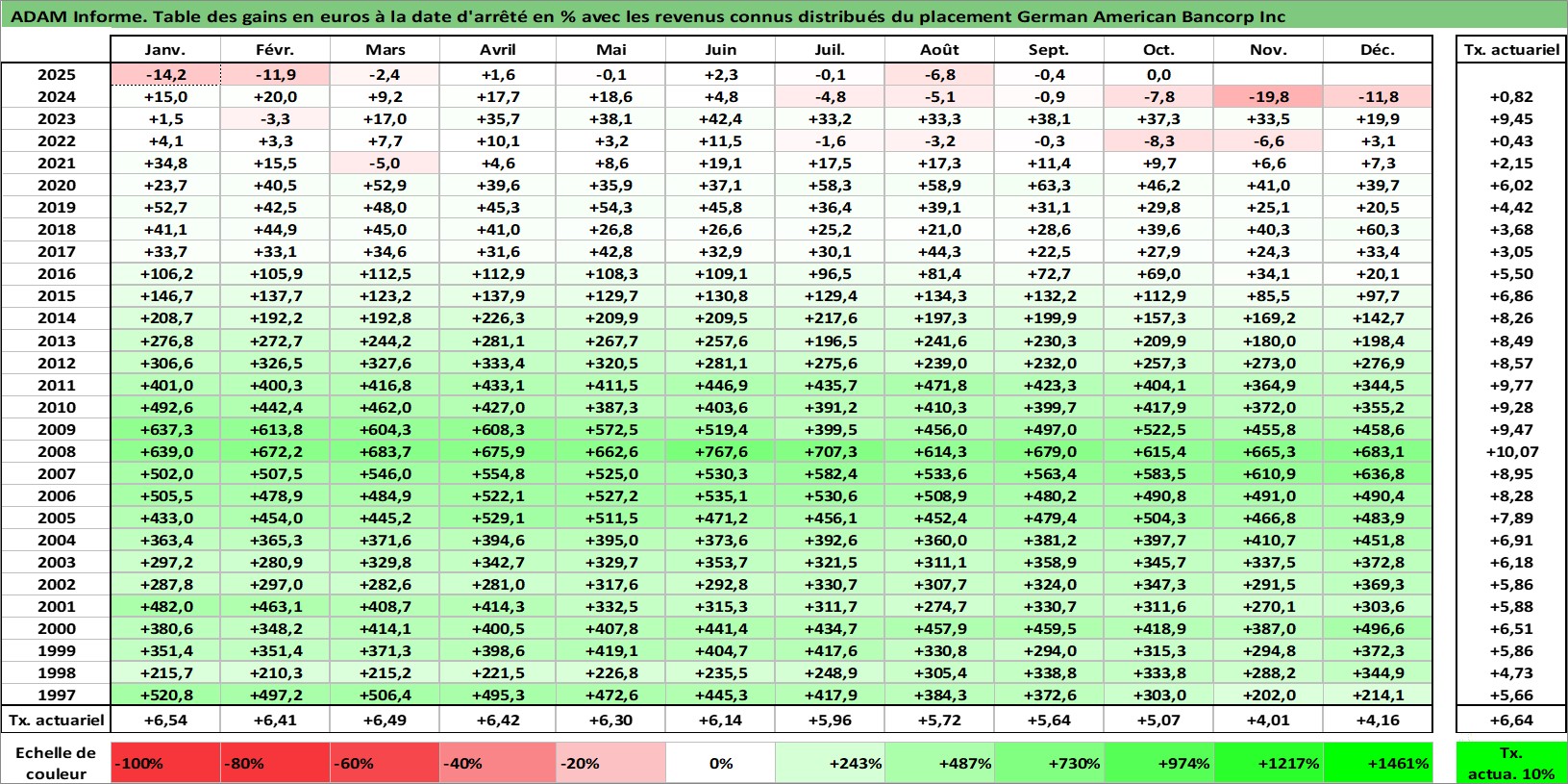The height and width of the screenshot is (784, 1568).
Task: Select the -100% red color scale swatch
Action: pyautogui.click(x=165, y=763)
